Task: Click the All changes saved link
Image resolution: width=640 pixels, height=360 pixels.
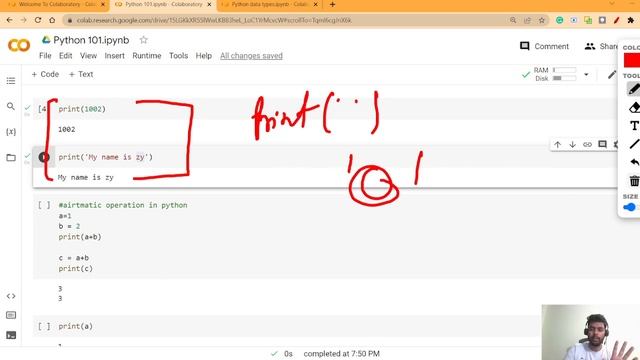Action: pyautogui.click(x=251, y=56)
